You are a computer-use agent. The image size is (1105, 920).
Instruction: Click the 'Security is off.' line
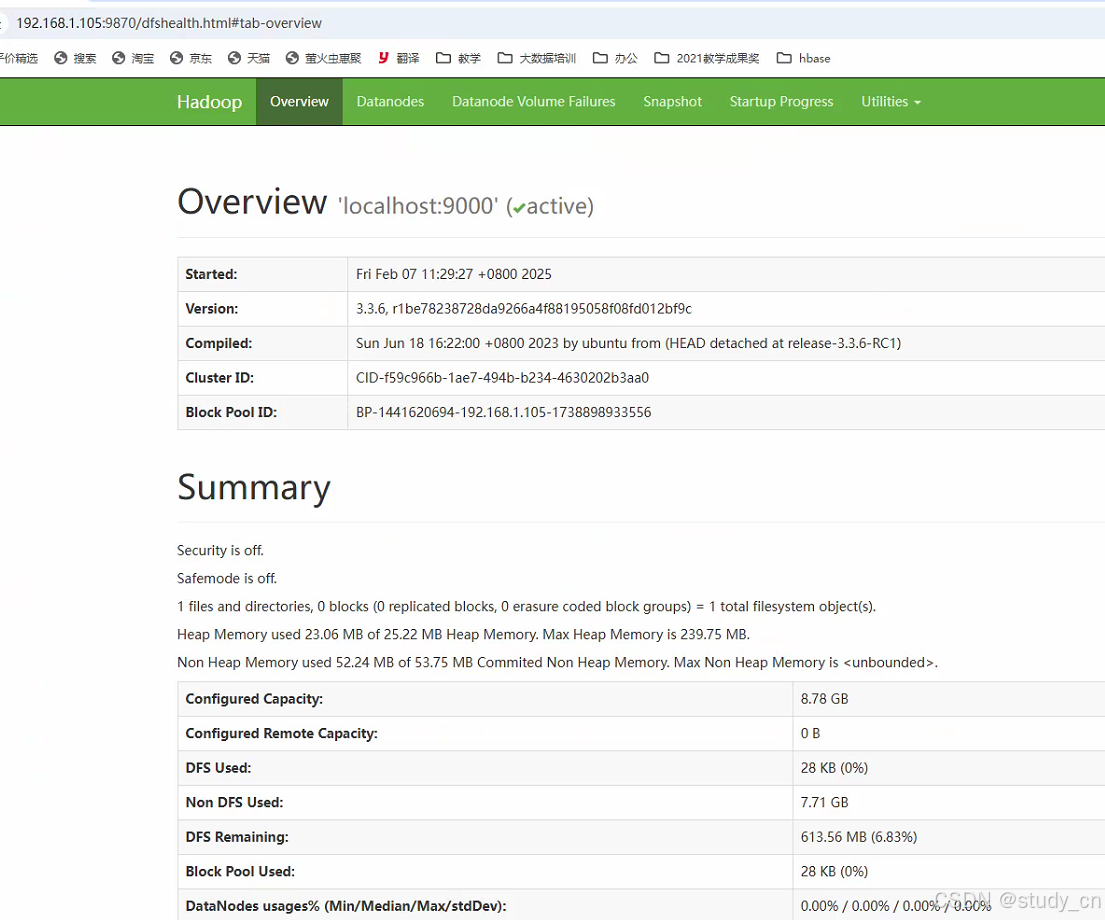pos(220,551)
